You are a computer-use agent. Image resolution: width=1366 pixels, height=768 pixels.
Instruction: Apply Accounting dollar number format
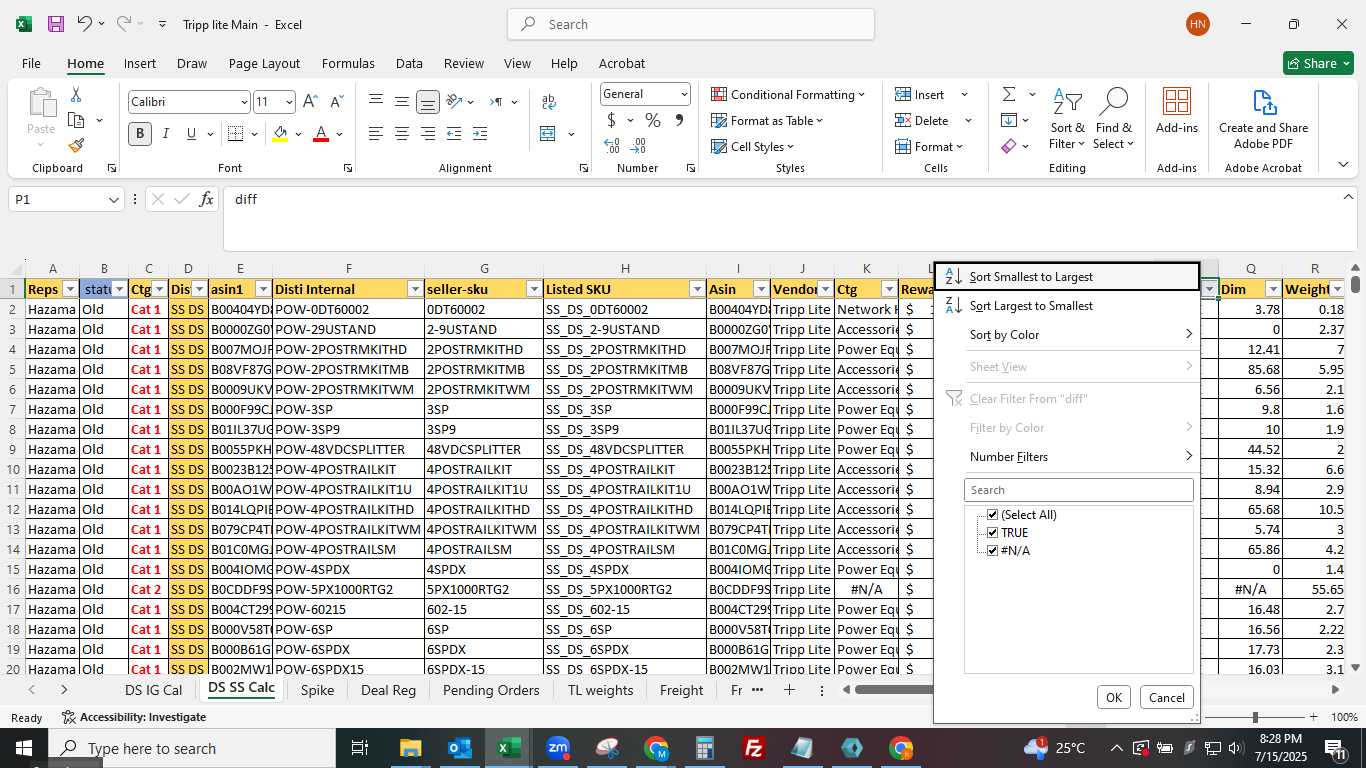pyautogui.click(x=611, y=120)
